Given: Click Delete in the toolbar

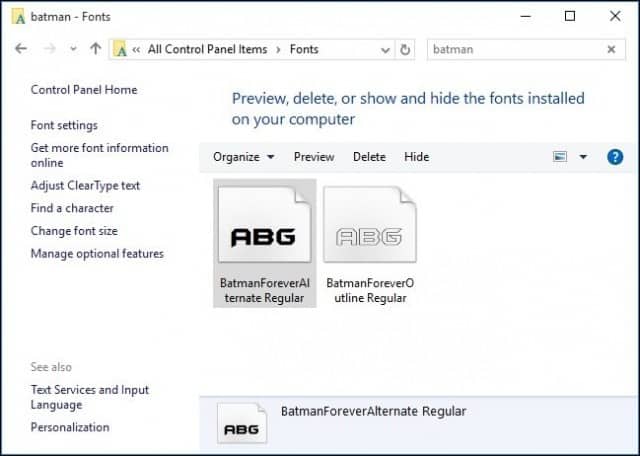Looking at the screenshot, I should click(x=369, y=157).
